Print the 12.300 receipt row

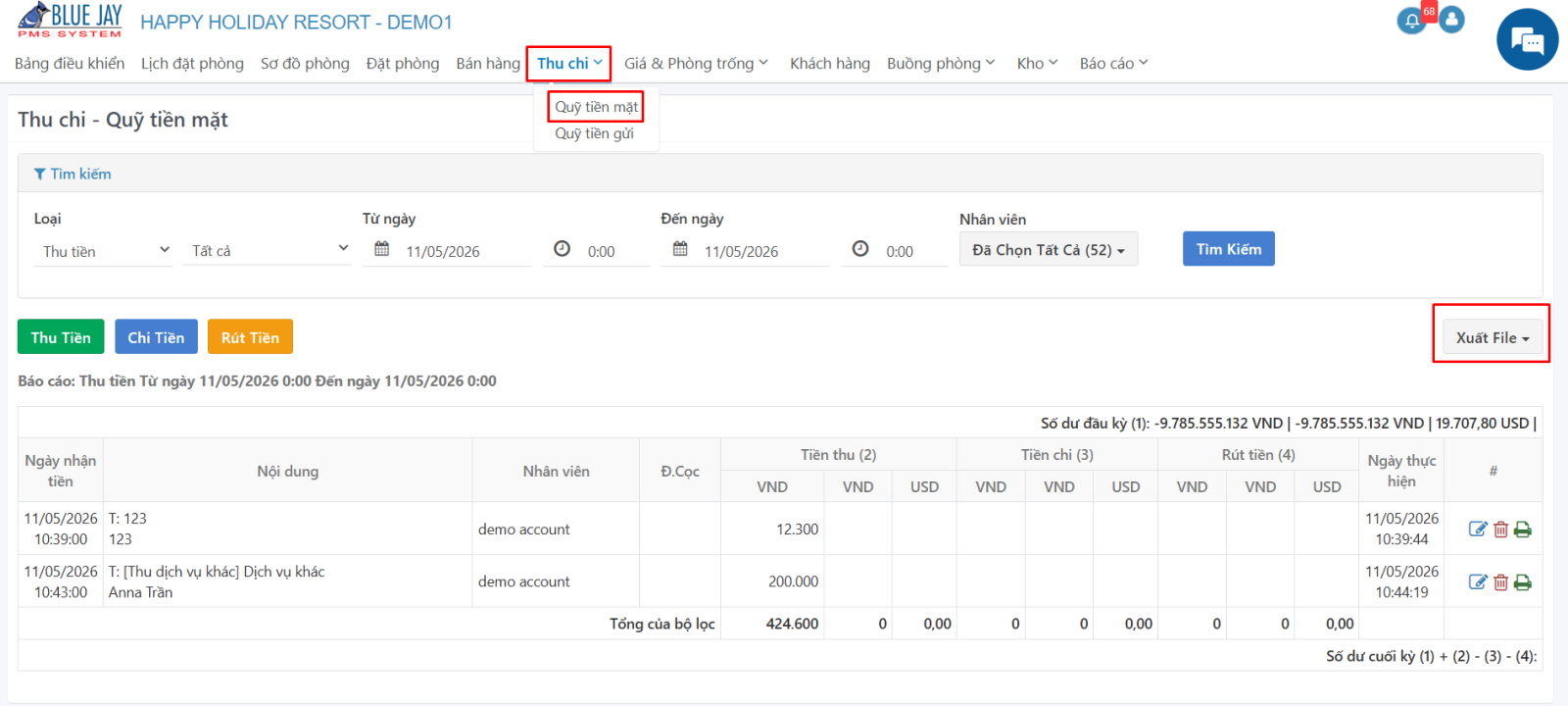[1522, 529]
